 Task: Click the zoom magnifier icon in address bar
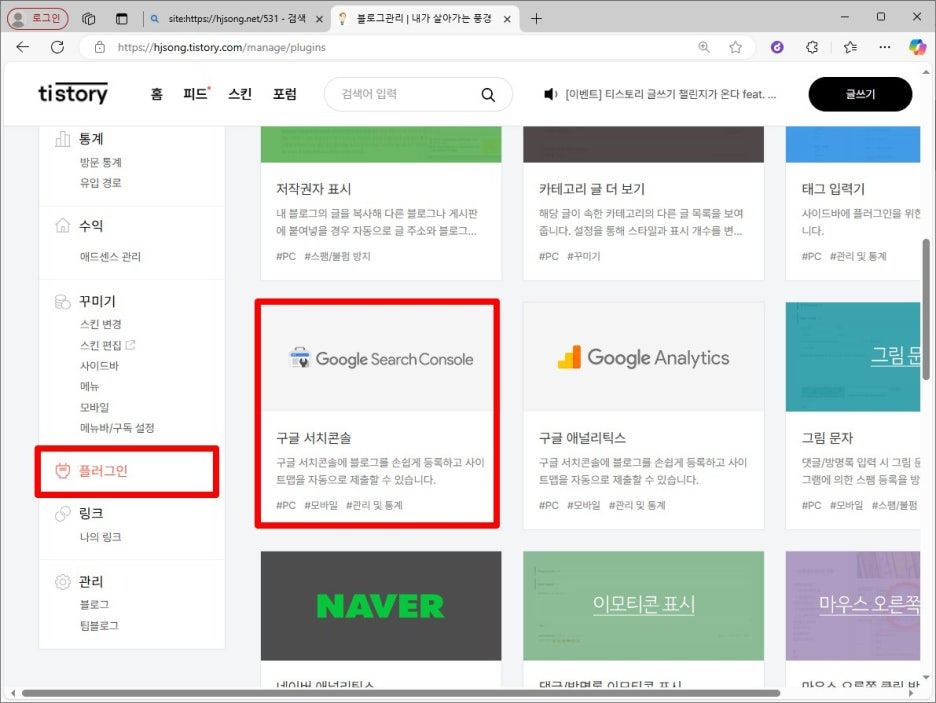(704, 47)
